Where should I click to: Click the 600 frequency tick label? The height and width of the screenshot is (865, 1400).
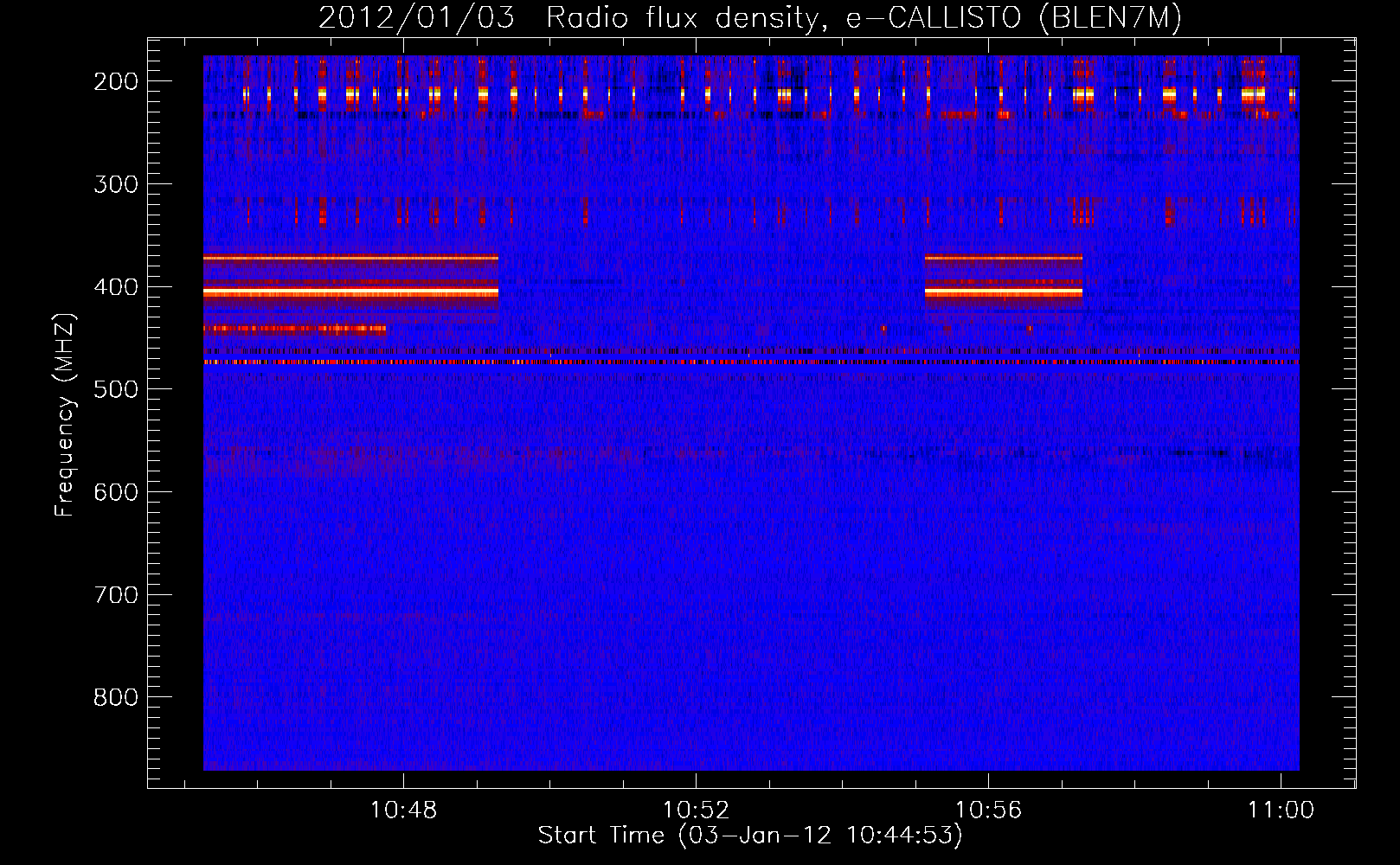[115, 492]
